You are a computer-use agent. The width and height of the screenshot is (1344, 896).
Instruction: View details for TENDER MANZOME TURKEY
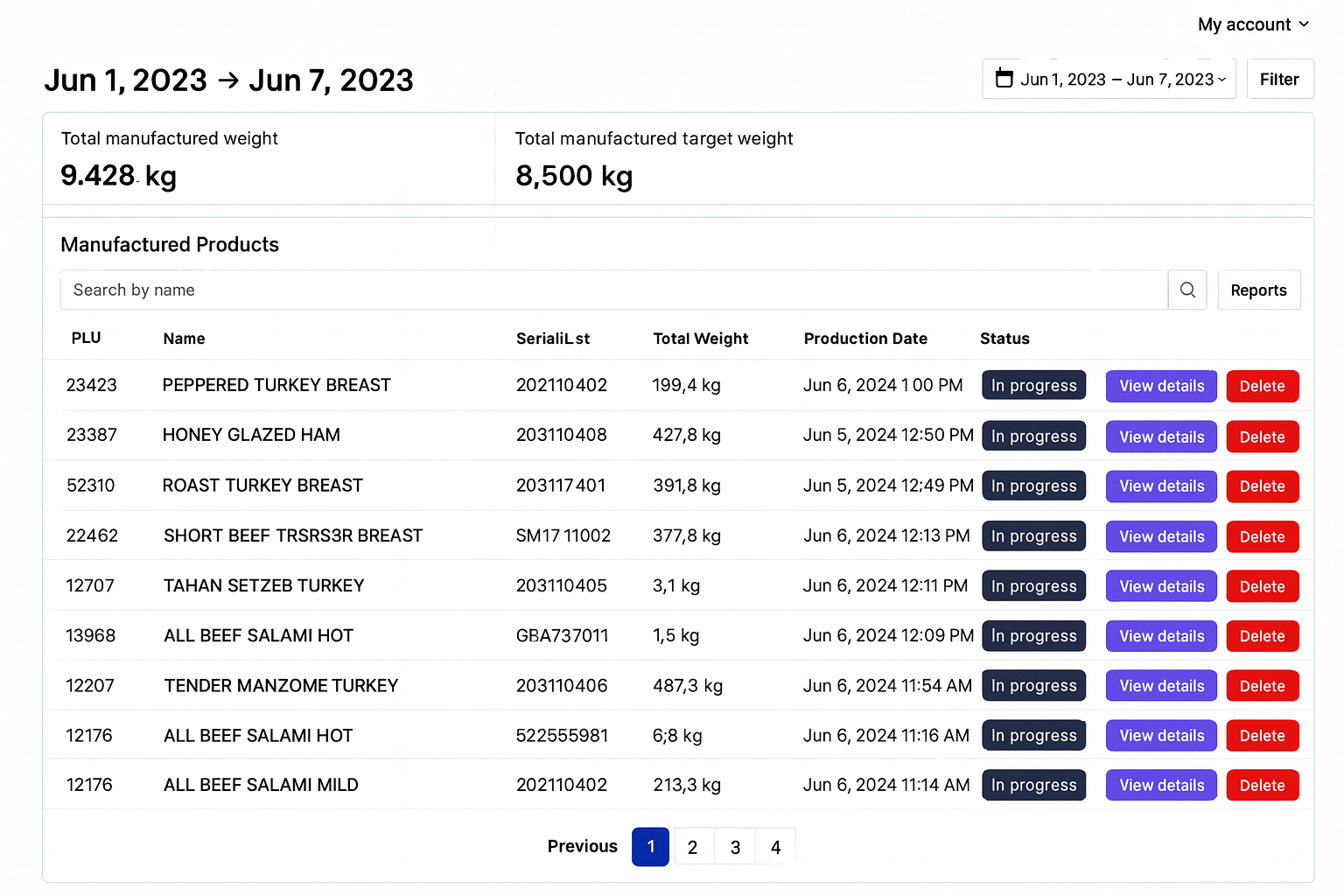1161,685
